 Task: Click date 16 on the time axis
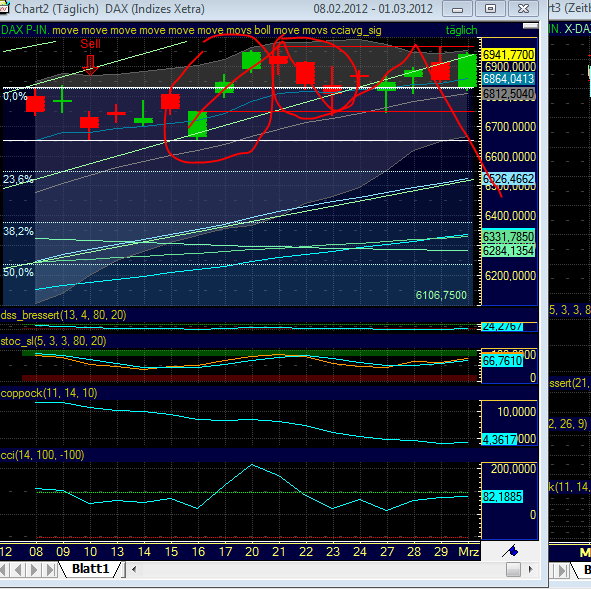(x=198, y=552)
